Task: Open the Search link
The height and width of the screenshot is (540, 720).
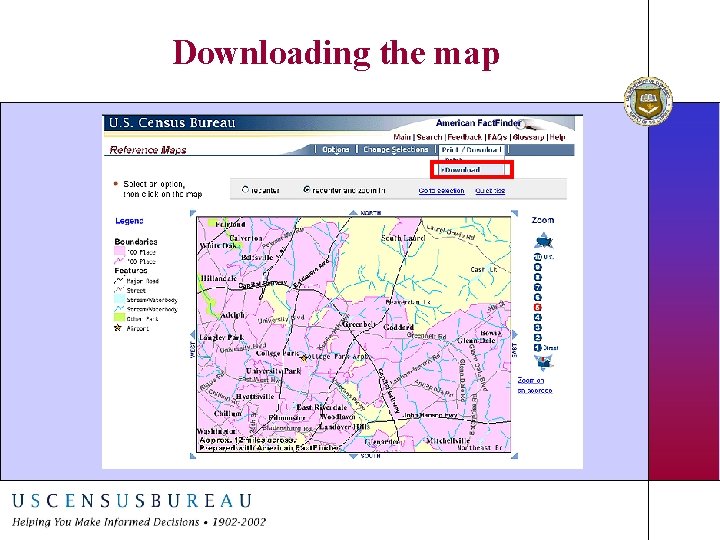Action: (429, 137)
